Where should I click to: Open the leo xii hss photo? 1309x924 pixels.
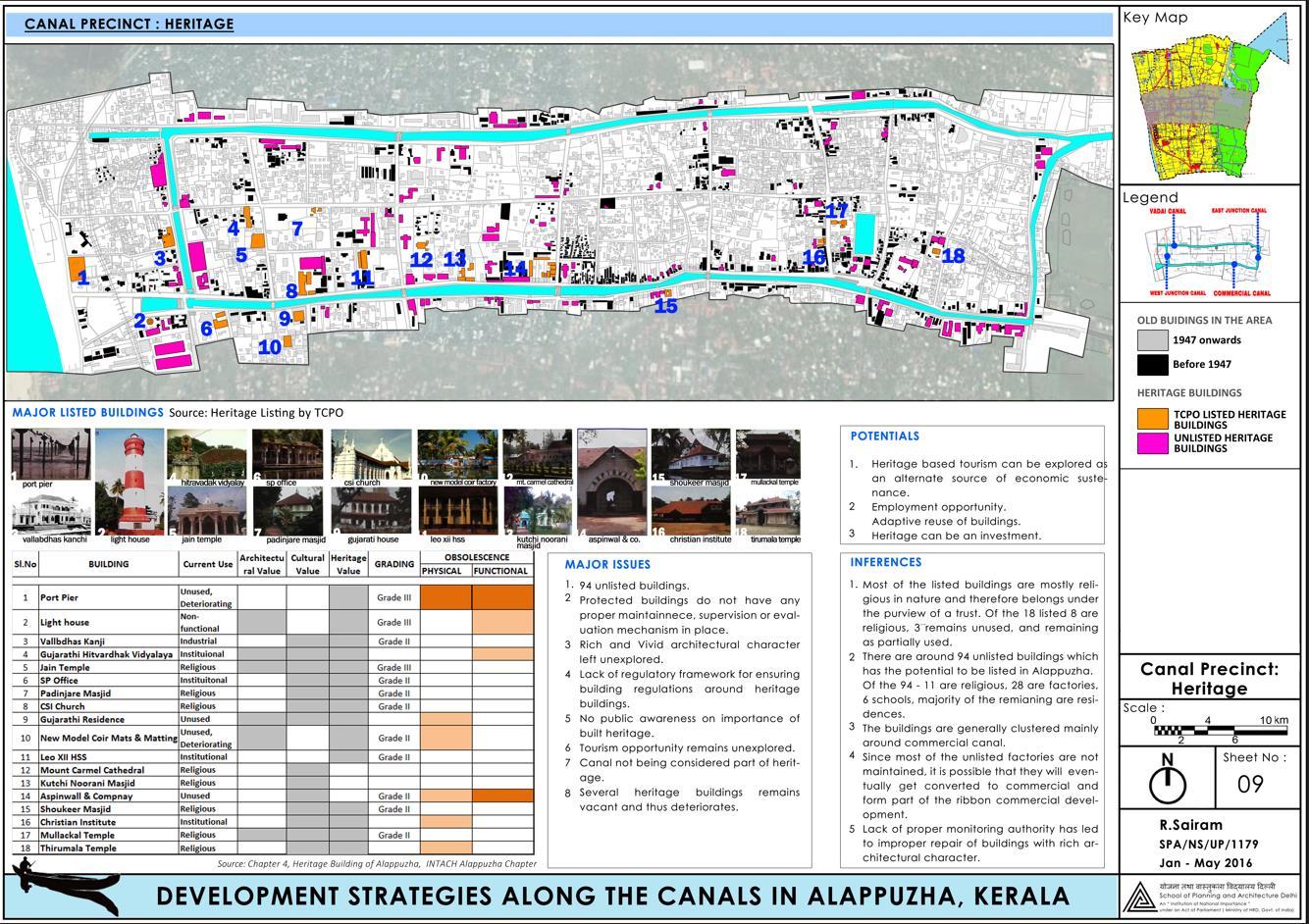coord(457,510)
